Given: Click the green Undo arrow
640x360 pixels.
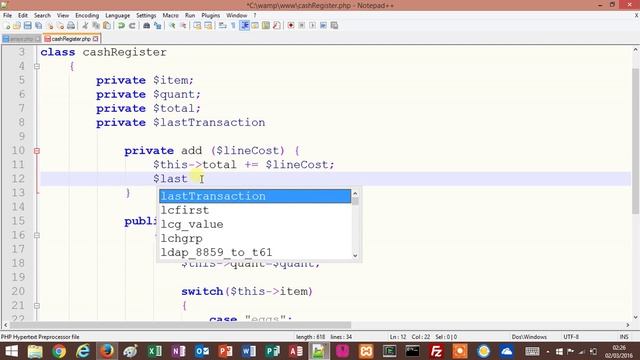Looking at the screenshot, I should pyautogui.click(x=121, y=25).
